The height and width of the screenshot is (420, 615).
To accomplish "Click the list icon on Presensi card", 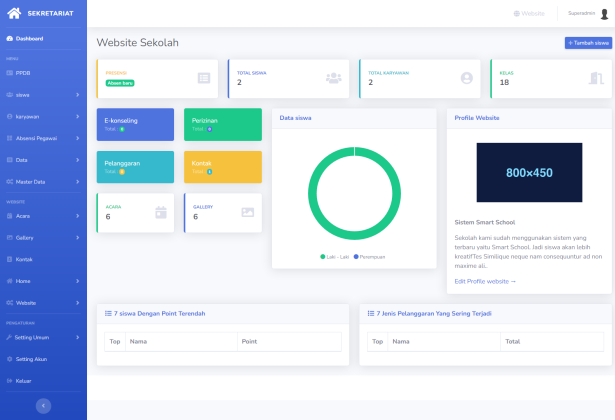I will [x=203, y=78].
